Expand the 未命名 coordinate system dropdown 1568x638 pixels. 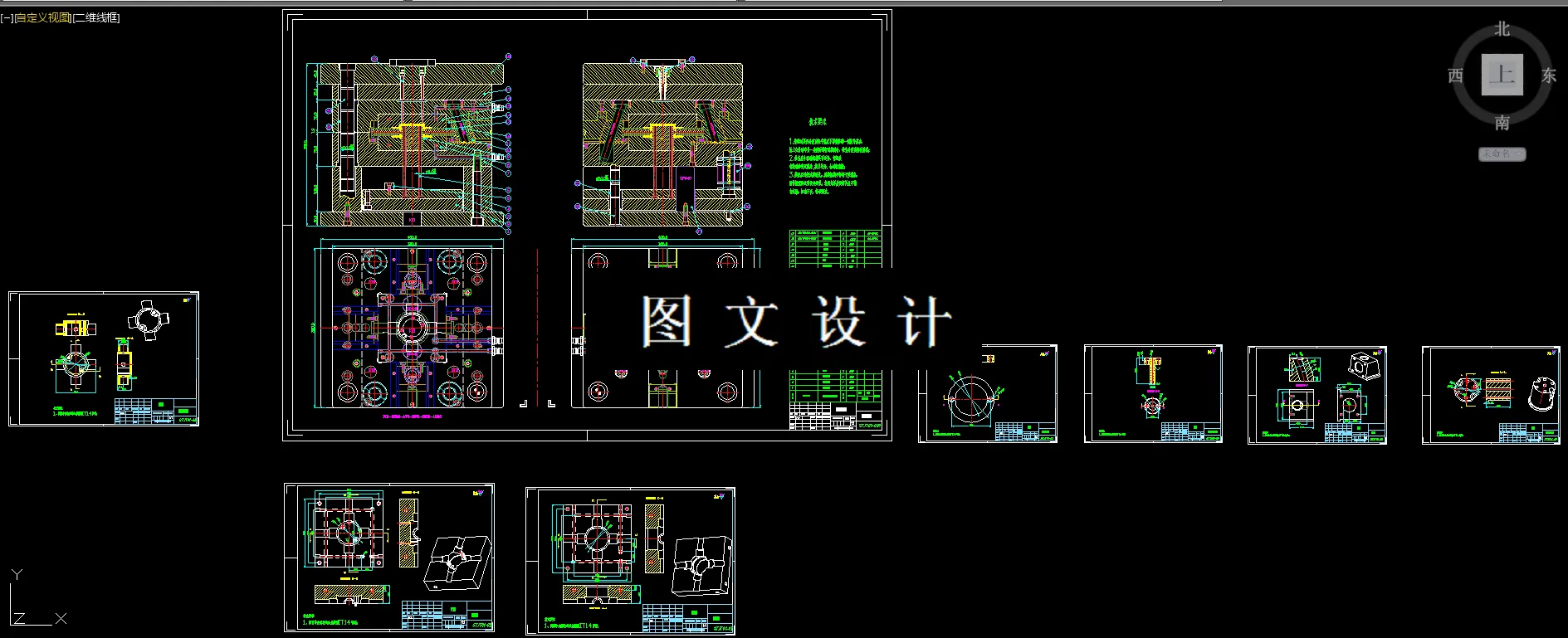tap(1502, 153)
